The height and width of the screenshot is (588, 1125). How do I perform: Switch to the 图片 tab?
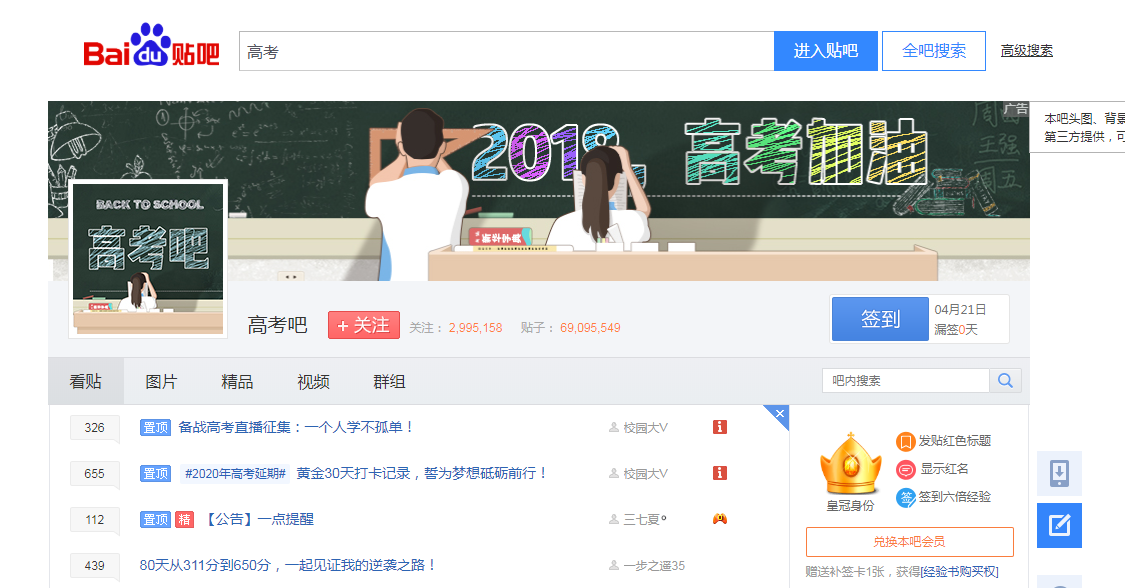click(161, 381)
